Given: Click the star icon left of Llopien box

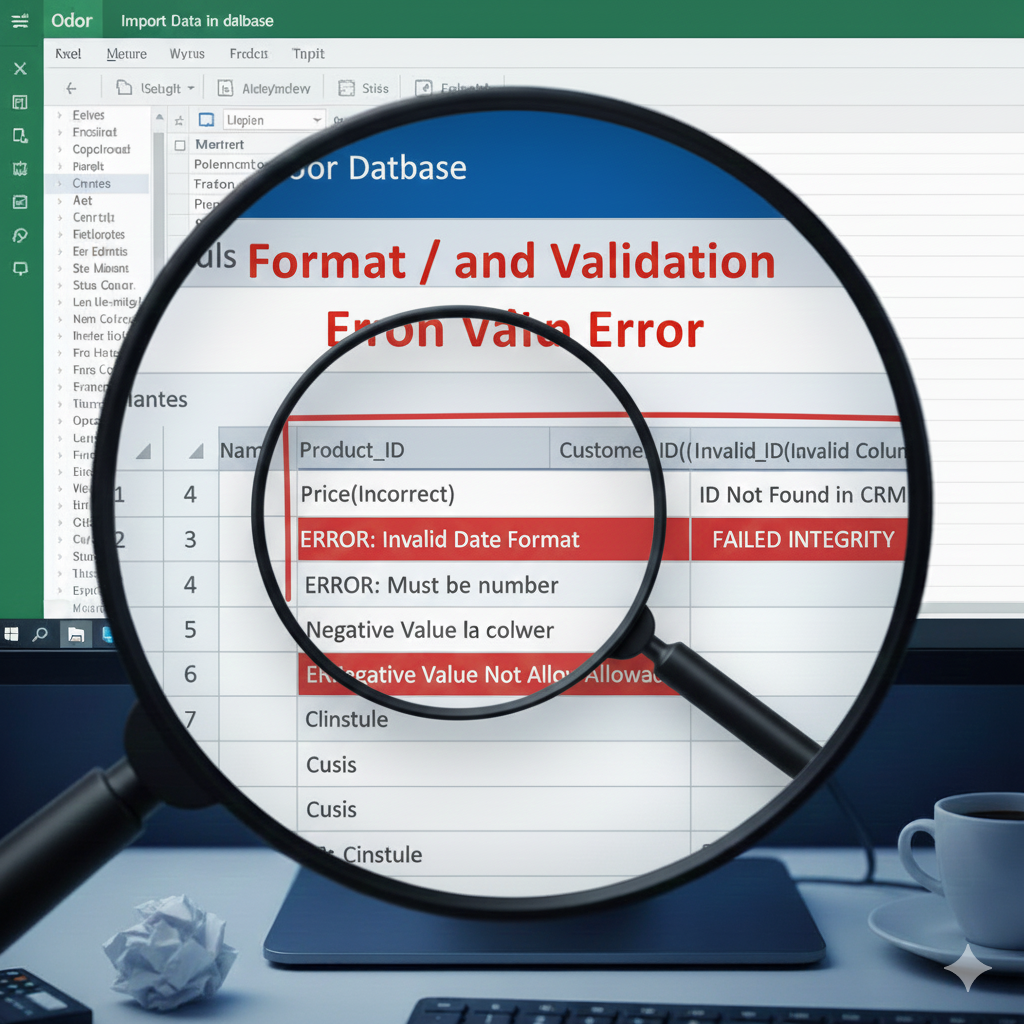Looking at the screenshot, I should click(180, 120).
